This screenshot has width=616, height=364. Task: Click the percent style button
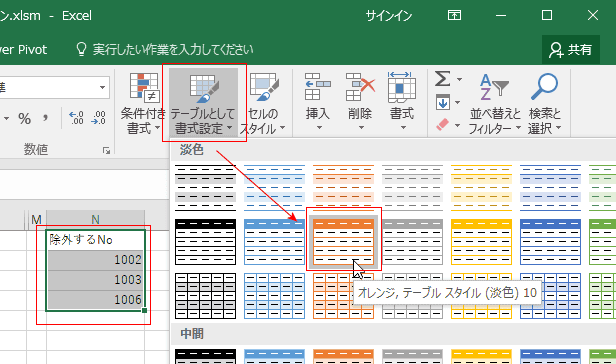point(24,118)
